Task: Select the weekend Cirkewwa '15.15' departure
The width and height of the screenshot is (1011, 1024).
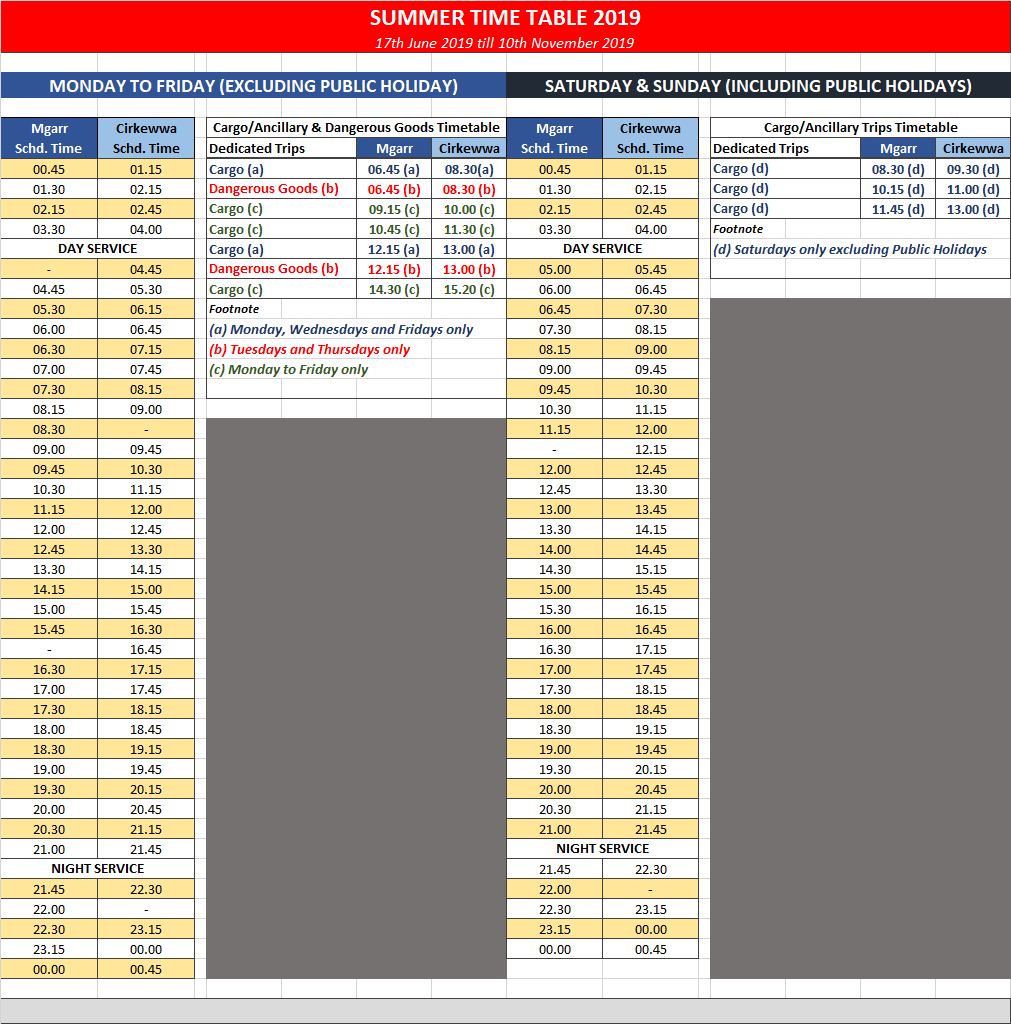Action: [x=650, y=570]
